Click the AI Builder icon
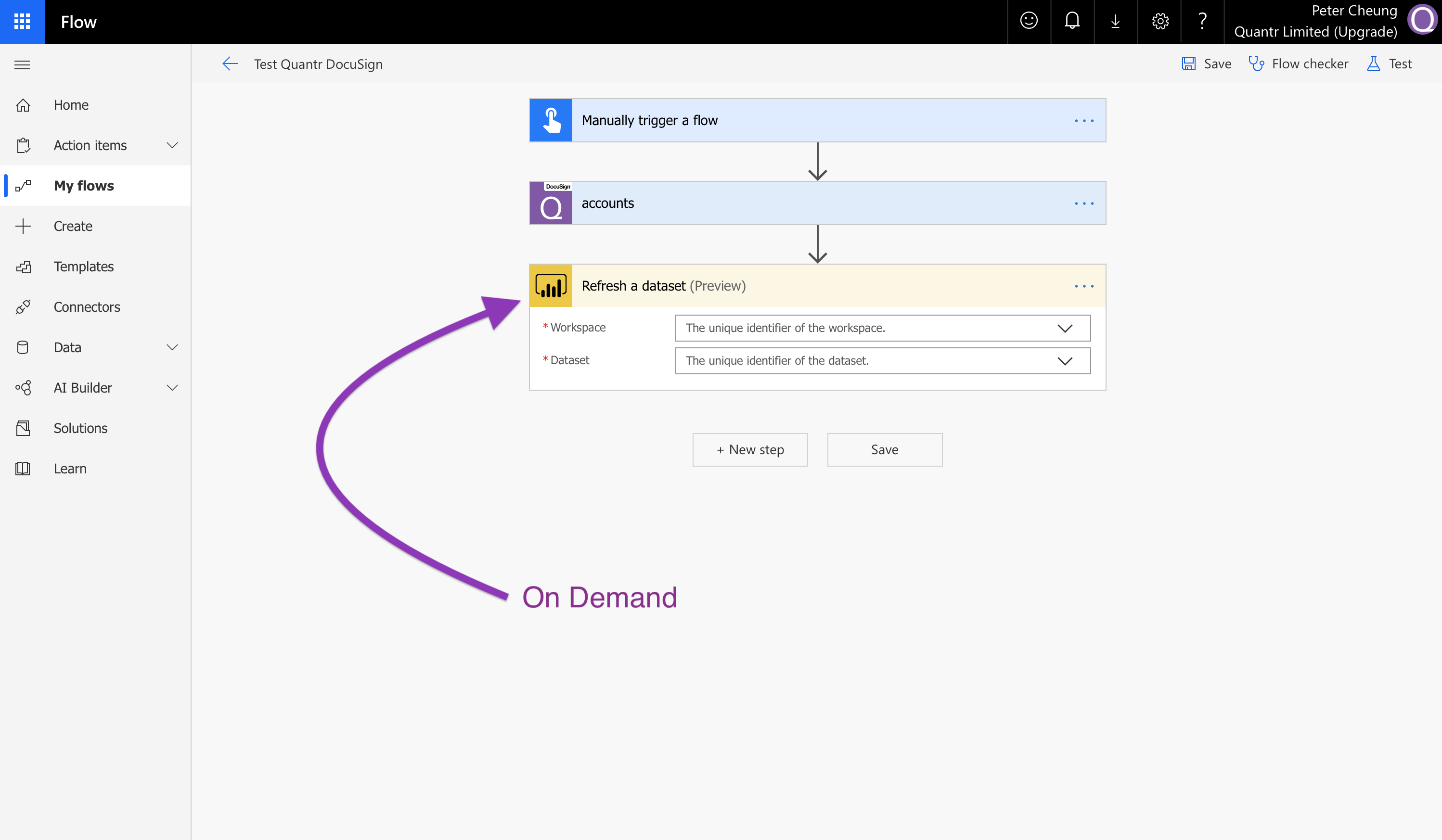1442x840 pixels. click(23, 388)
